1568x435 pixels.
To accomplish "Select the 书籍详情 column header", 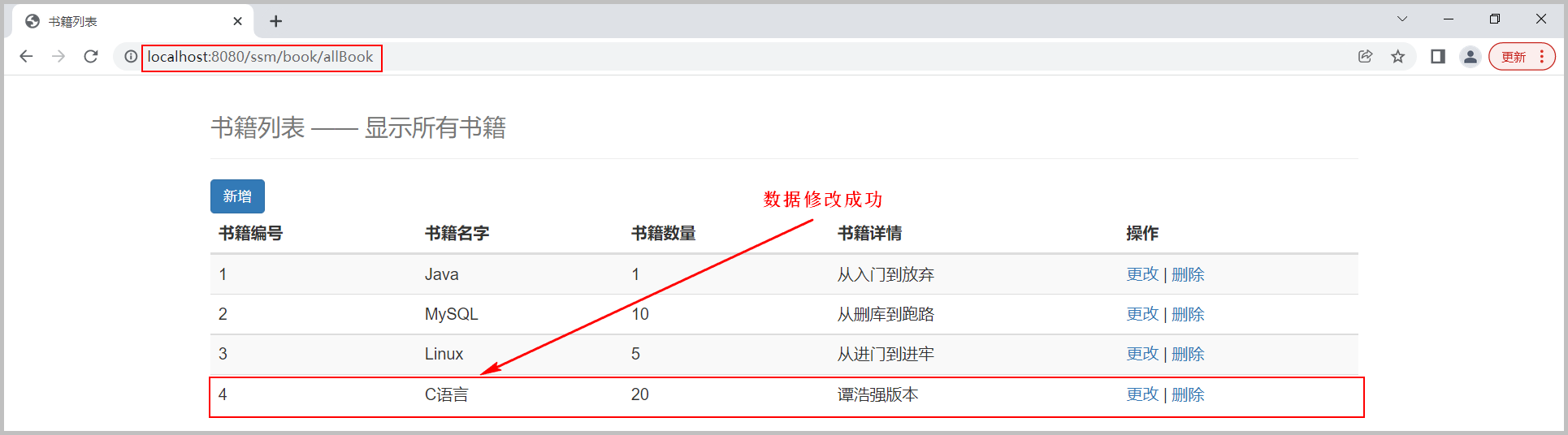I will [869, 234].
